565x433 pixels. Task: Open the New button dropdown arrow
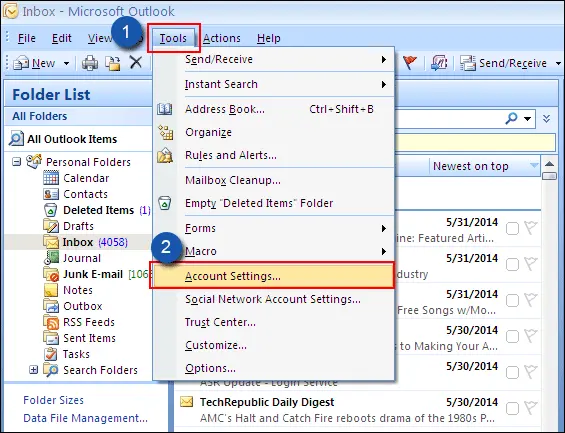[x=66, y=64]
